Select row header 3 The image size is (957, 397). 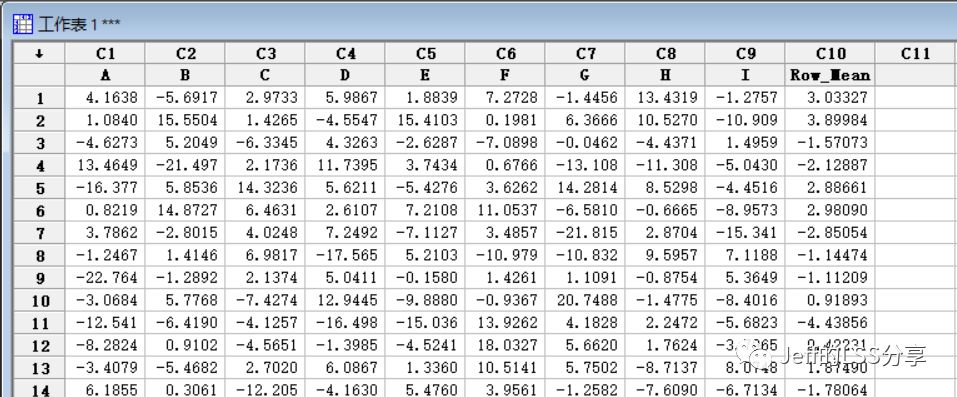pos(39,143)
